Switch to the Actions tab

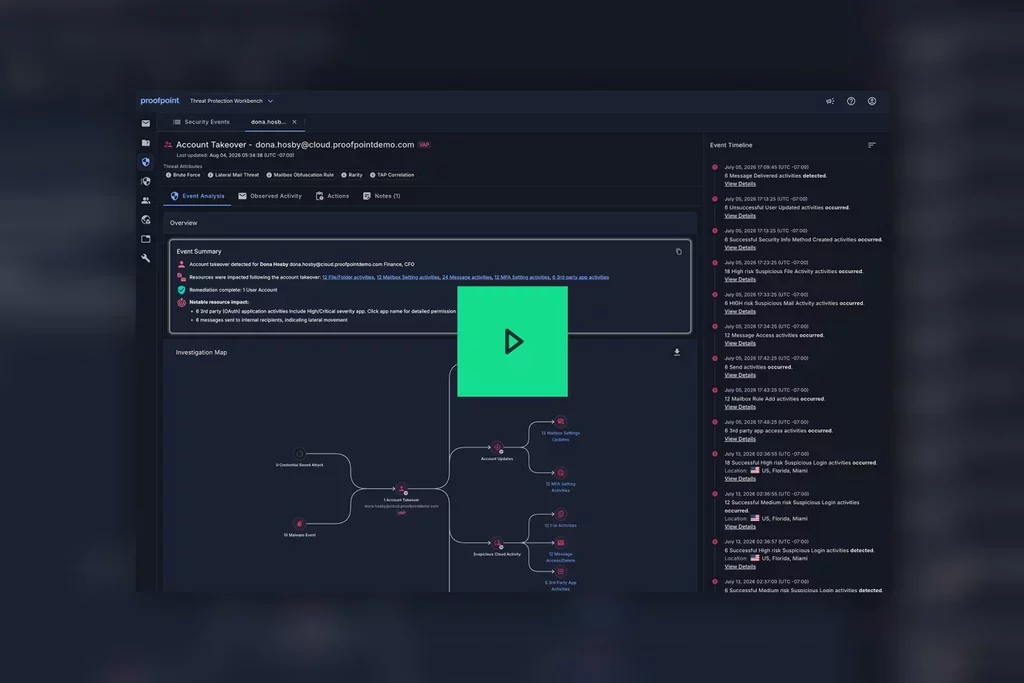click(x=332, y=196)
